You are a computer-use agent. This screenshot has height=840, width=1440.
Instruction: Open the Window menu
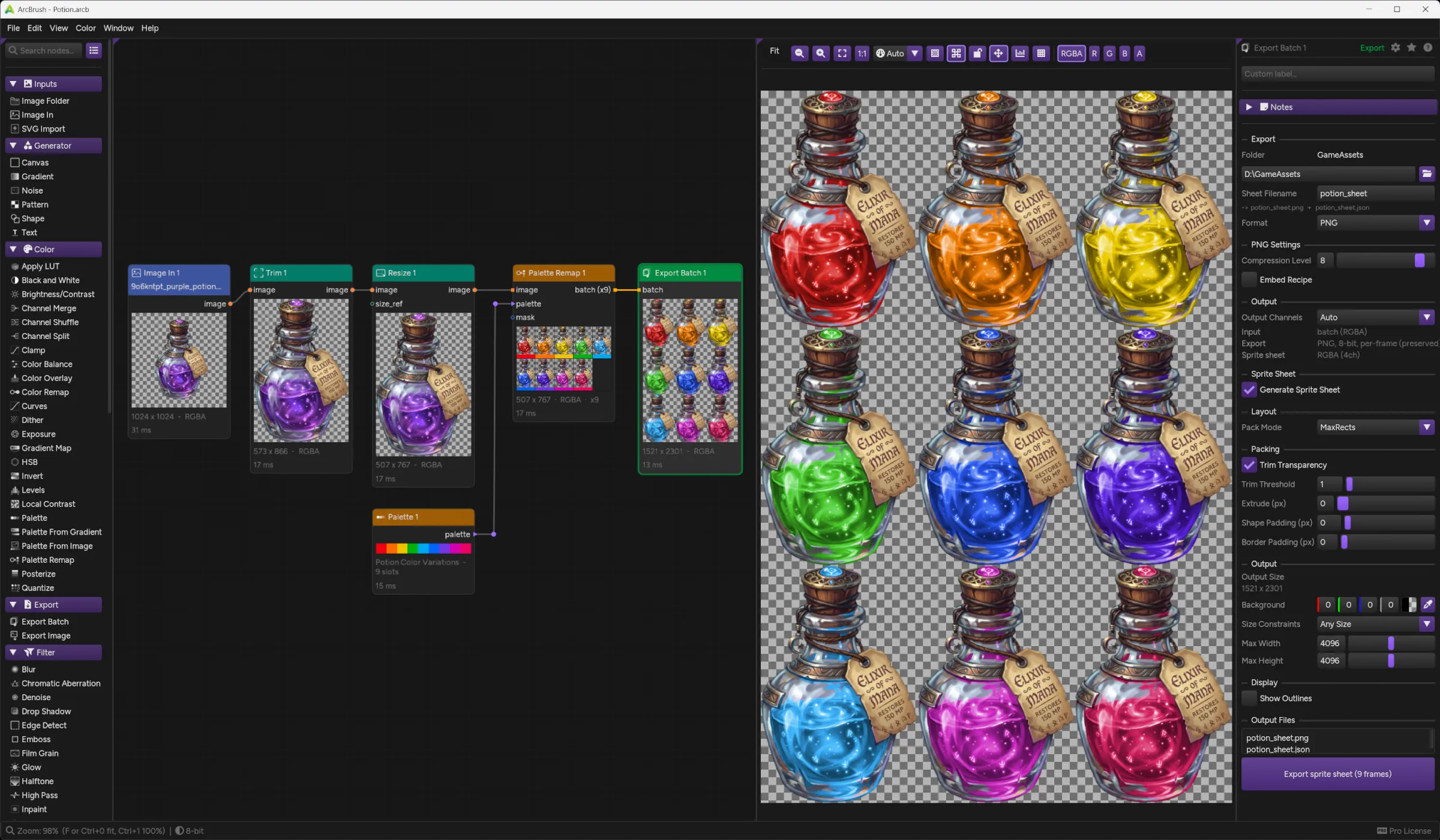[118, 28]
